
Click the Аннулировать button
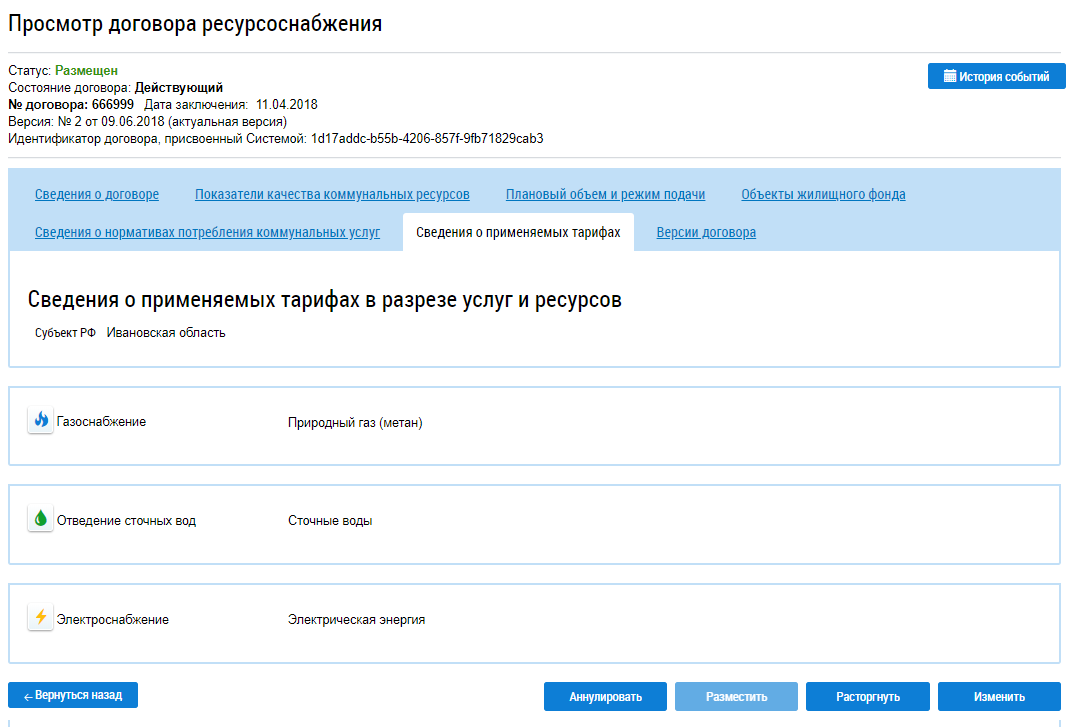pyautogui.click(x=605, y=697)
